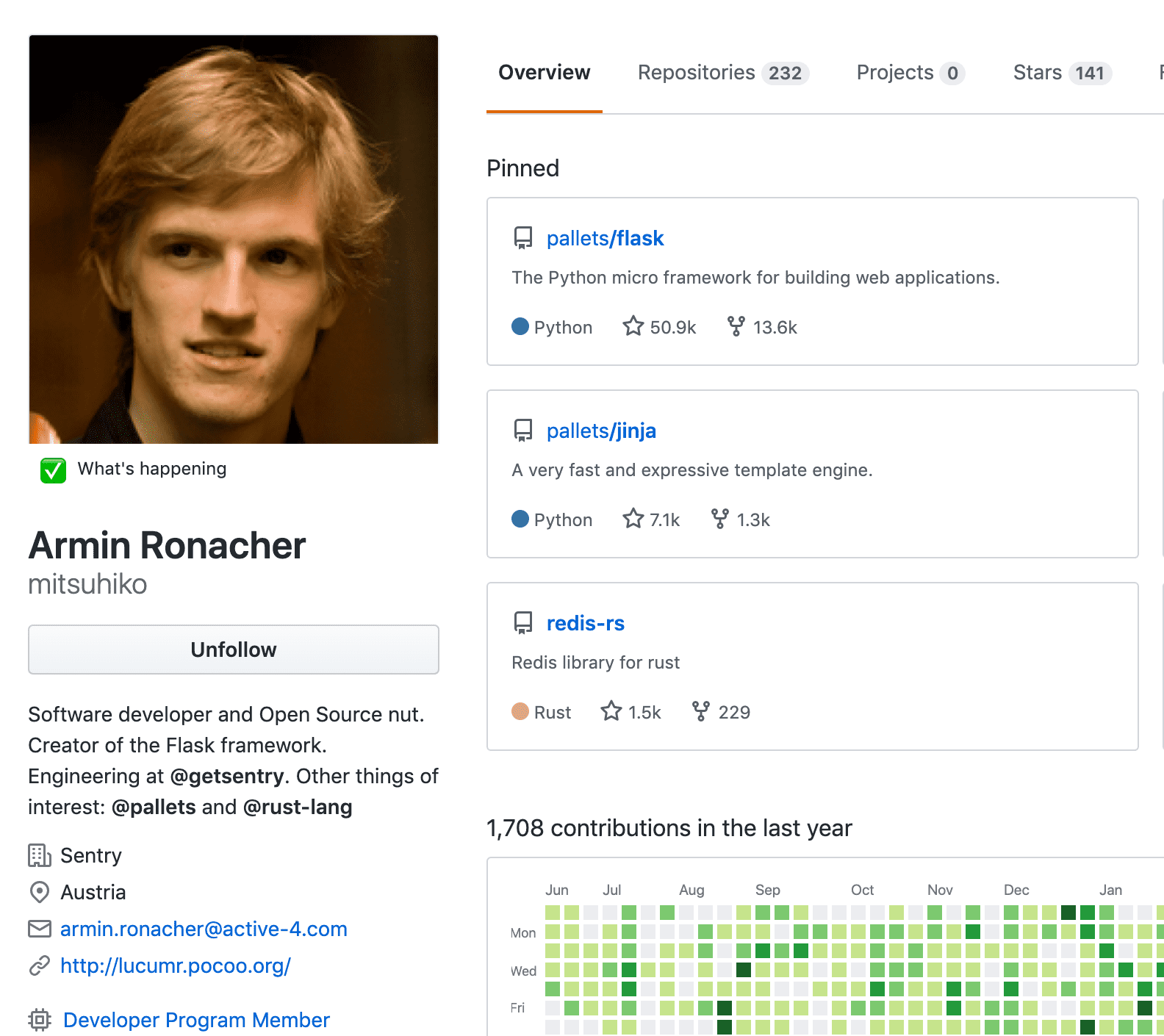
Task: Open the Developer Program Member link
Action: (196, 1020)
